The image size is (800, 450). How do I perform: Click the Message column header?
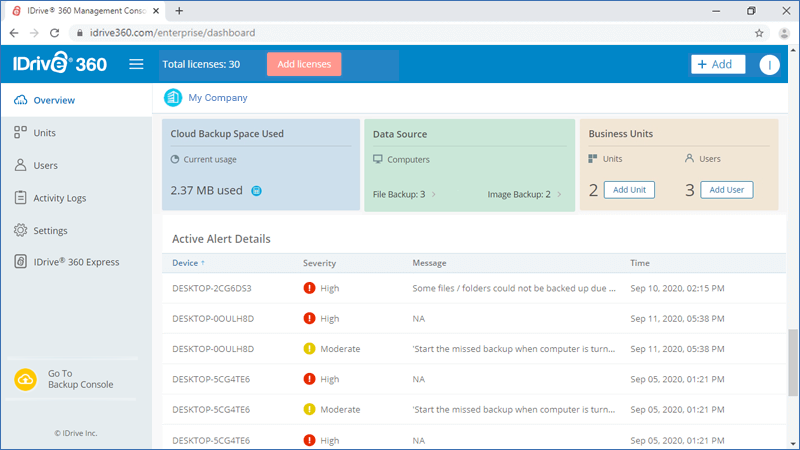(429, 263)
